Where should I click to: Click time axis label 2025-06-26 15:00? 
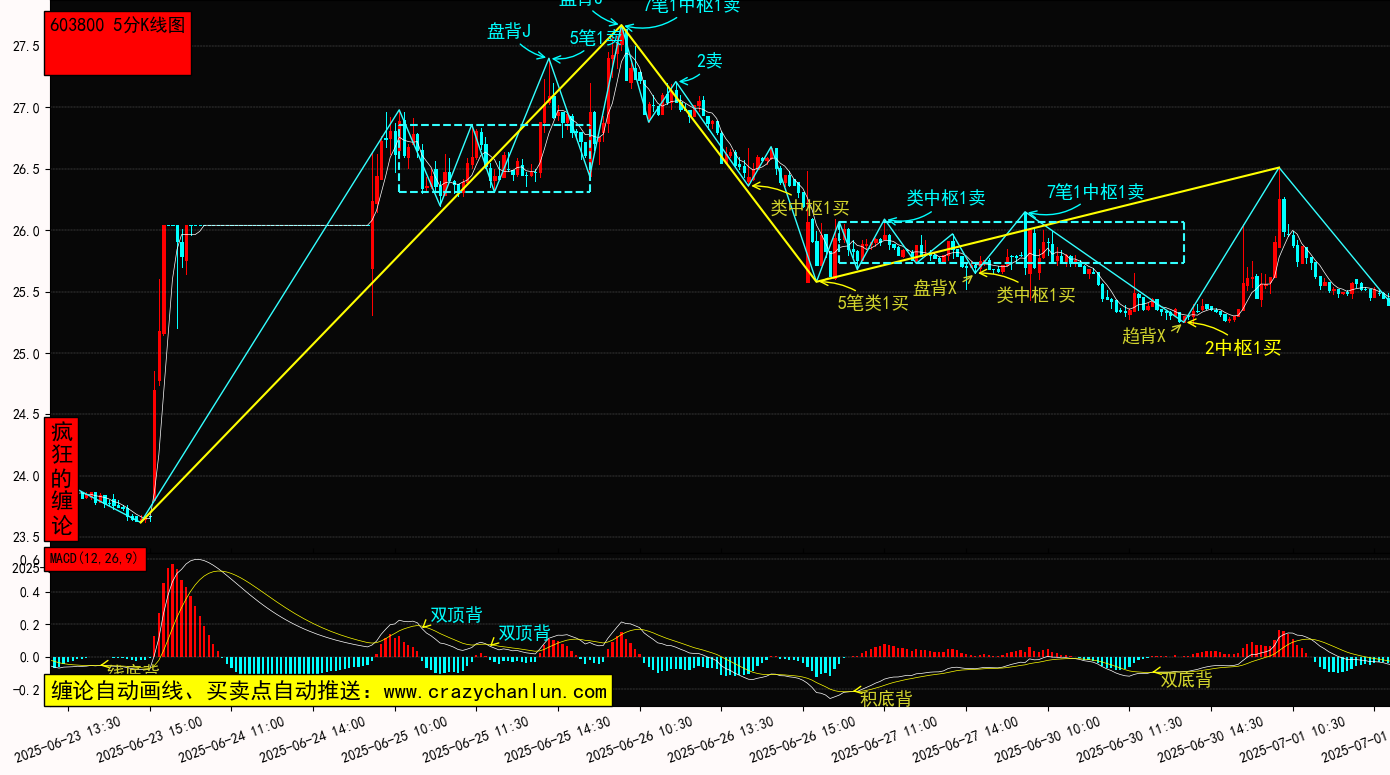pyautogui.click(x=804, y=738)
